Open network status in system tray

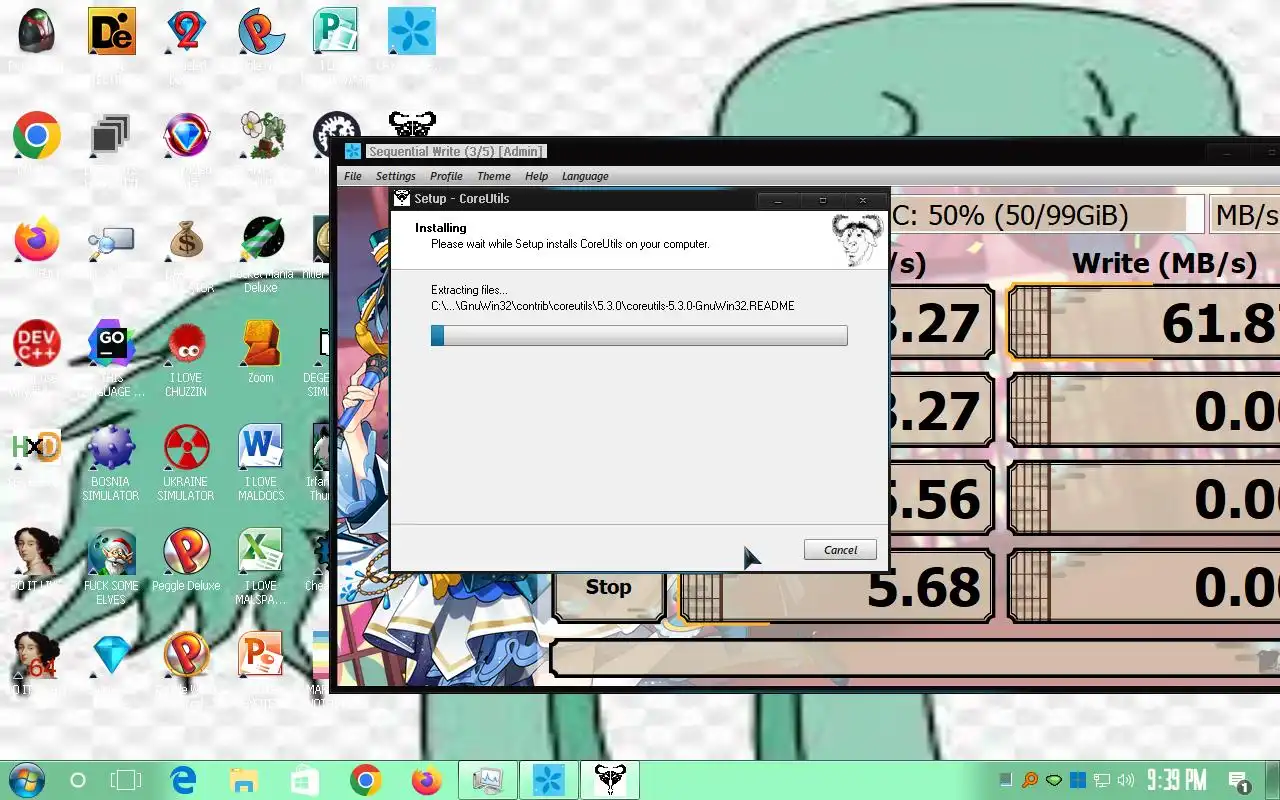click(1101, 780)
